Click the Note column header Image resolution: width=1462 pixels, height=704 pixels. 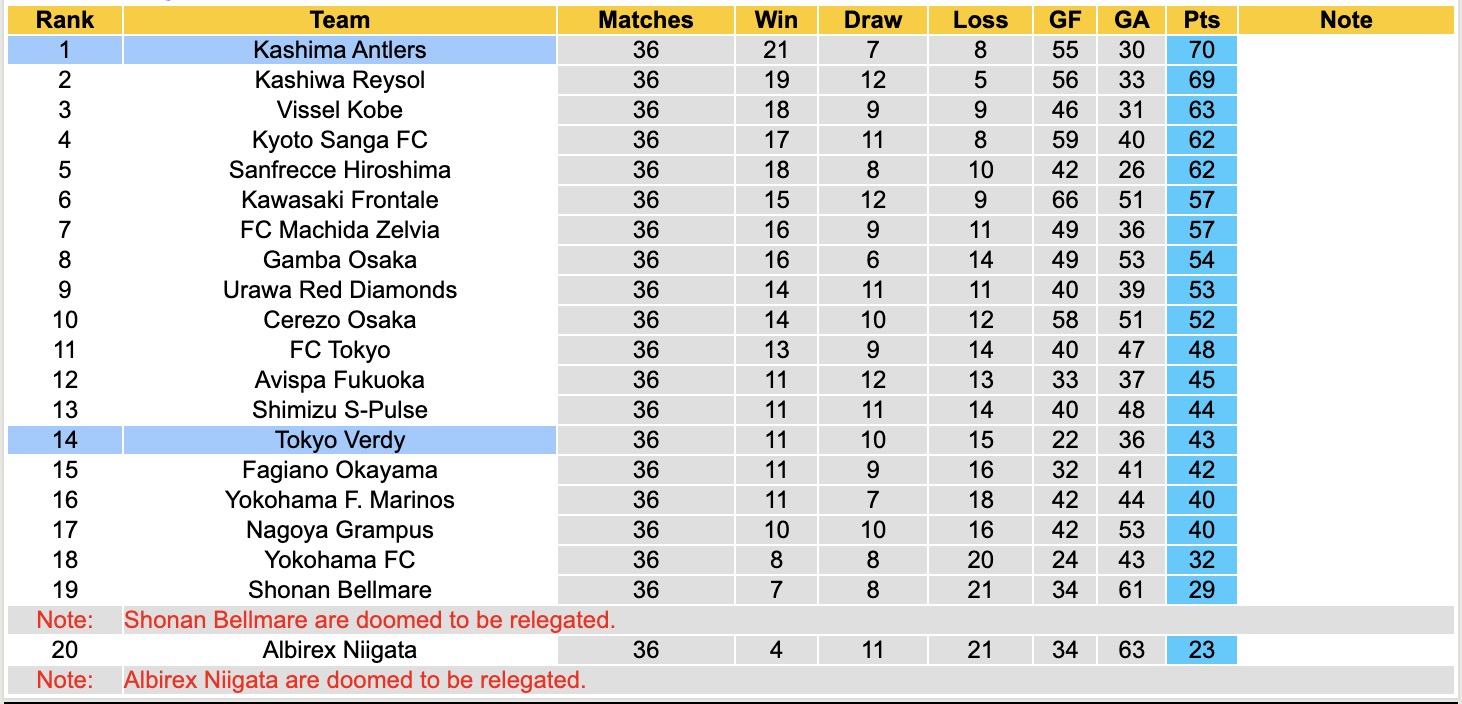(1346, 20)
